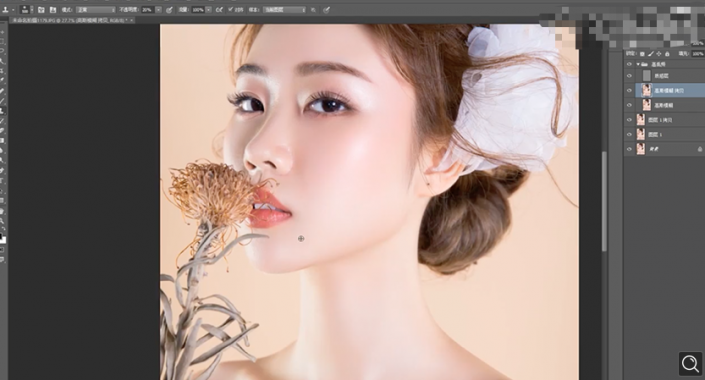Select the Horizontal Type tool
The width and height of the screenshot is (705, 380).
tap(3, 181)
